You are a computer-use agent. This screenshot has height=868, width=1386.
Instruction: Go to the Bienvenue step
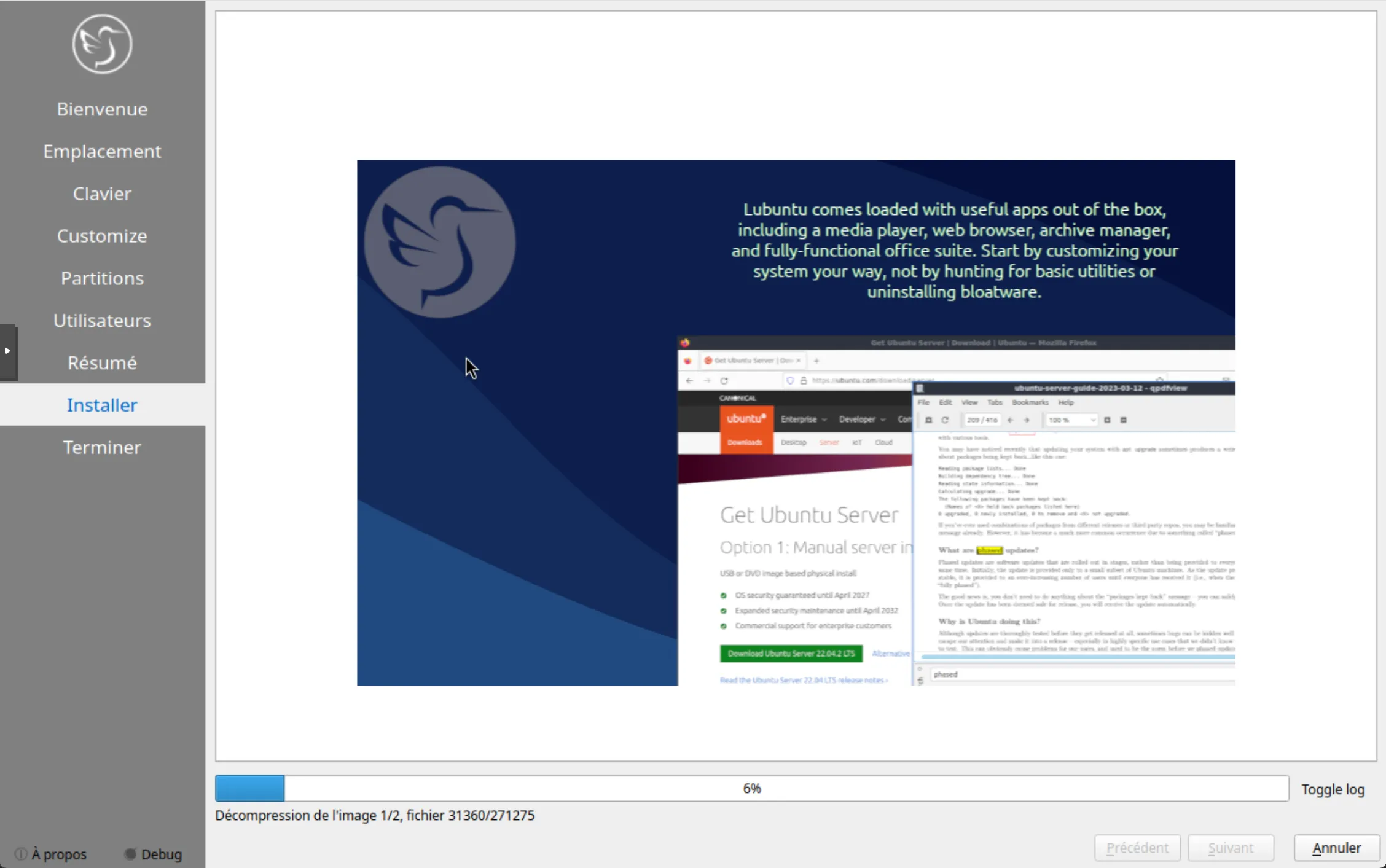click(x=102, y=109)
